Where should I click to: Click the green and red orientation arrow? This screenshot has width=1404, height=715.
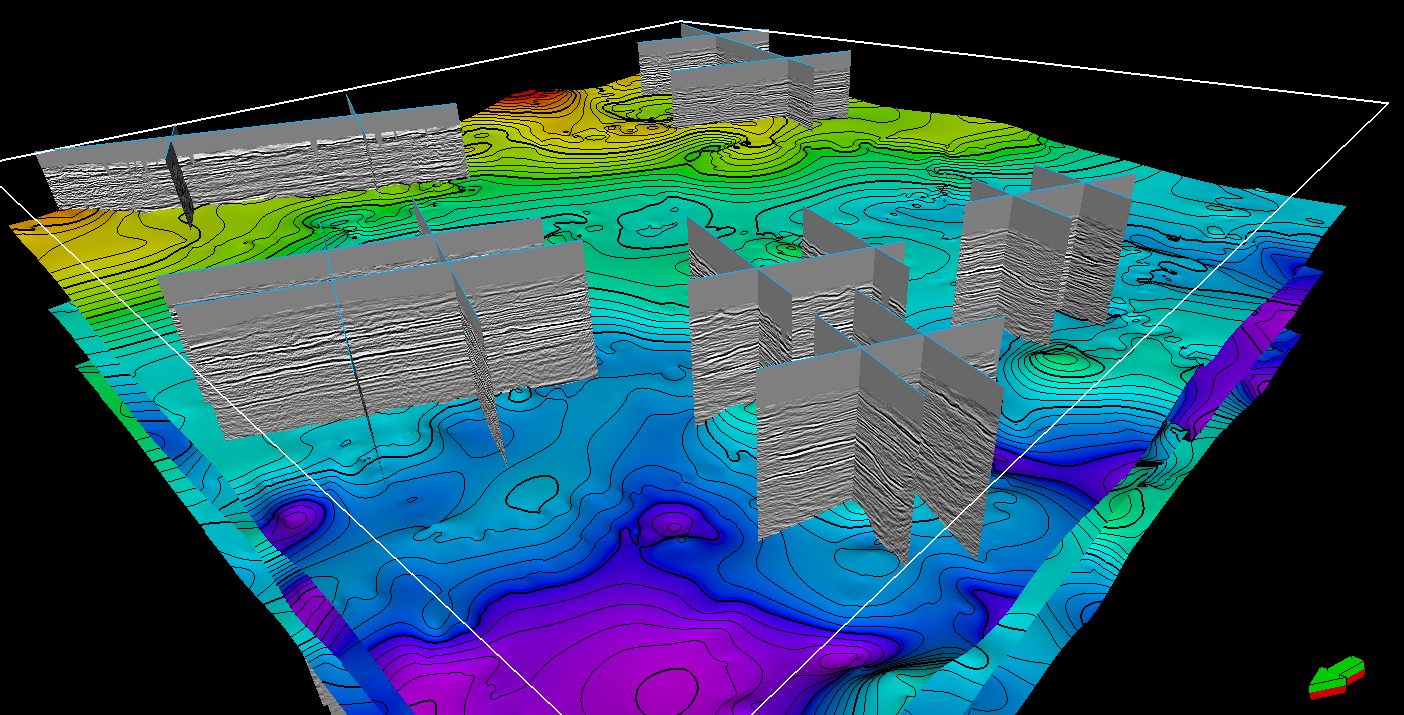click(x=1337, y=677)
